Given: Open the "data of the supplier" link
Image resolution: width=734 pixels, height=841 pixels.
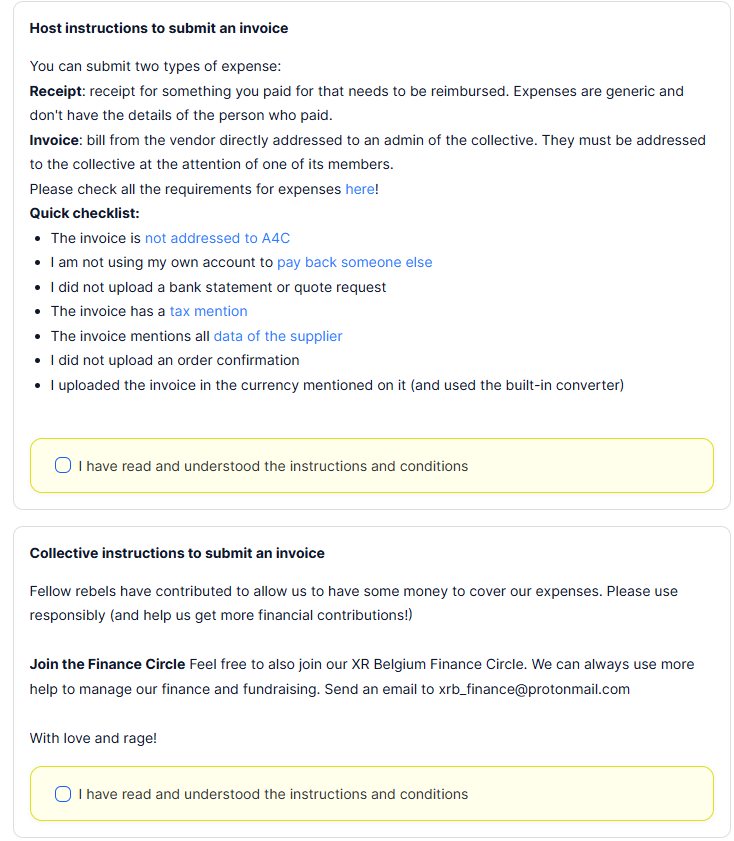Looking at the screenshot, I should pos(277,336).
